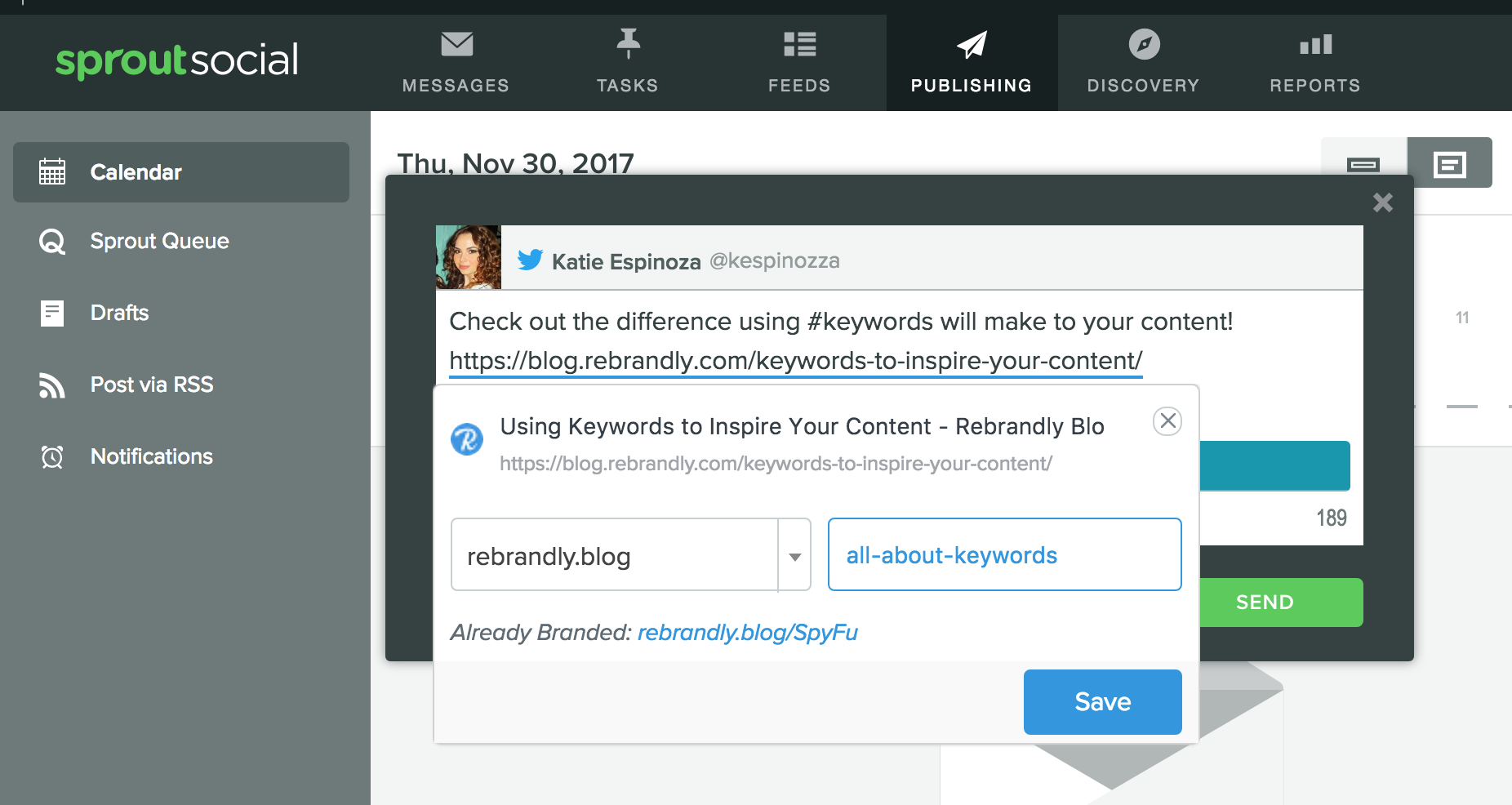Open the TASKS tab
Viewport: 1512px width, 805px height.
[628, 64]
